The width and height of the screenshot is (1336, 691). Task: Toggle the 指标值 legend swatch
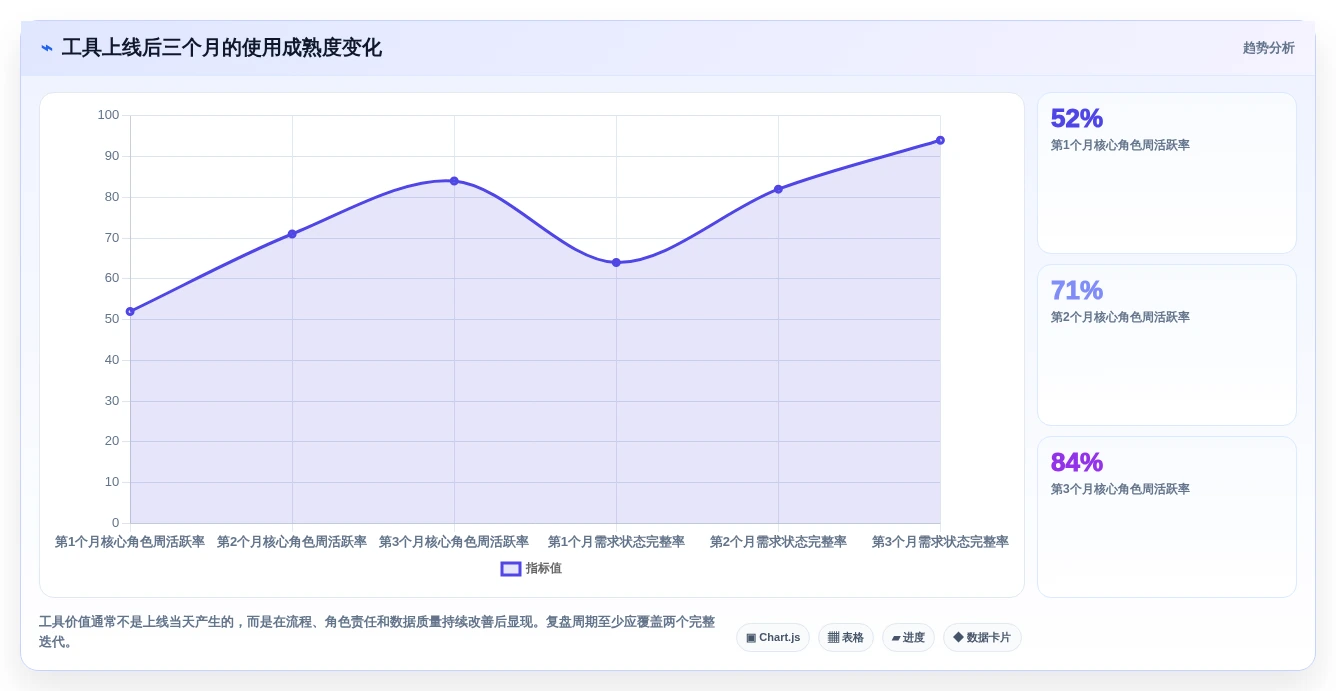click(511, 568)
